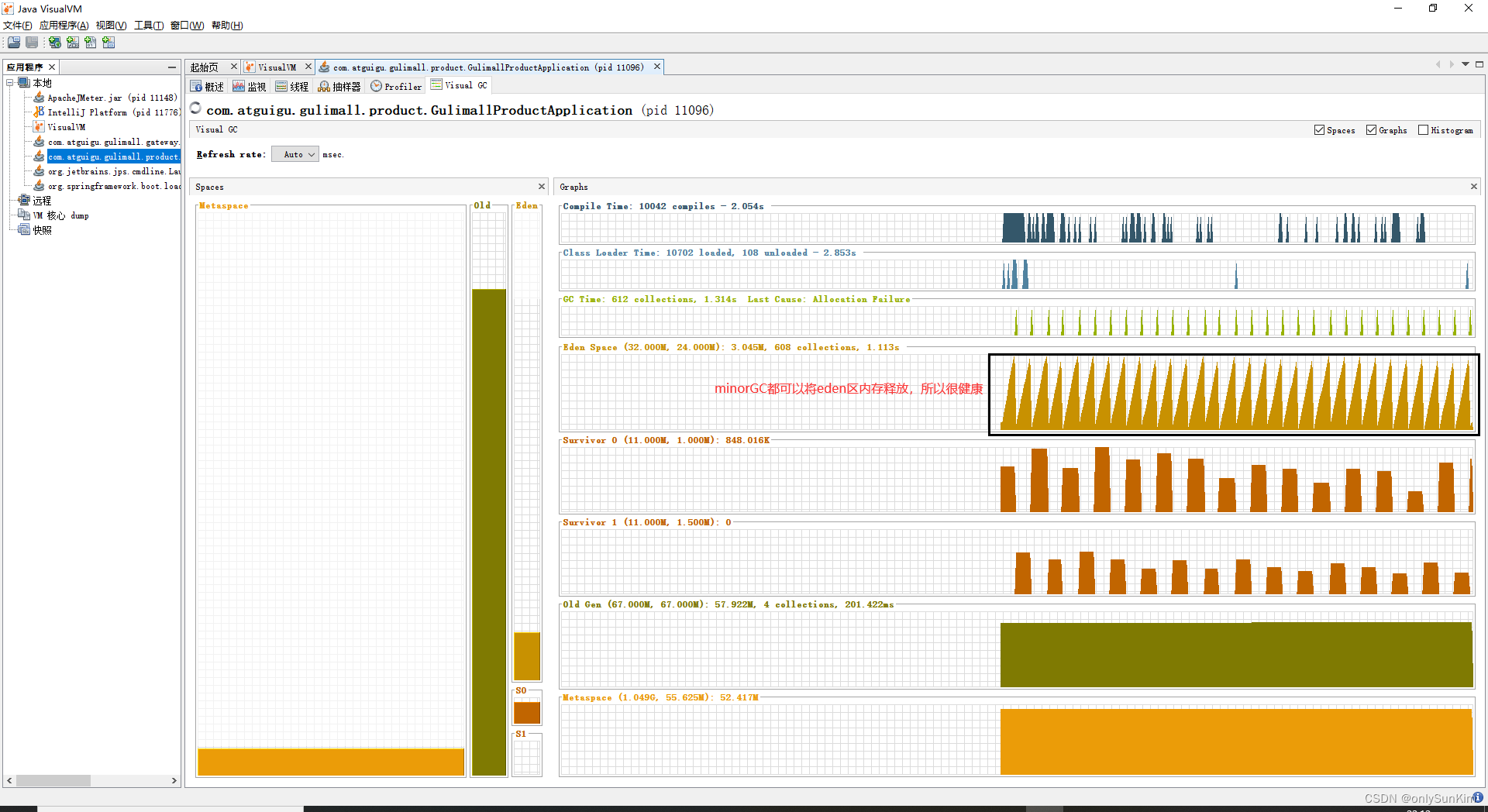Open the 文件 menu
Screen dimensions: 1488x812
[18, 26]
